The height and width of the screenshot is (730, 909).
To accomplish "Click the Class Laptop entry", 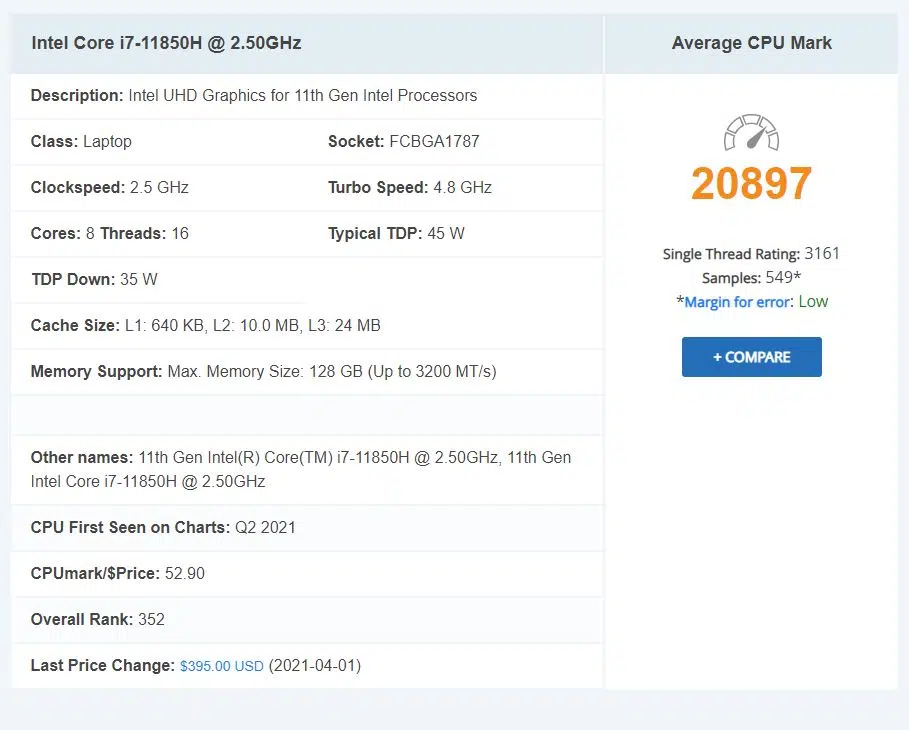I will (81, 142).
